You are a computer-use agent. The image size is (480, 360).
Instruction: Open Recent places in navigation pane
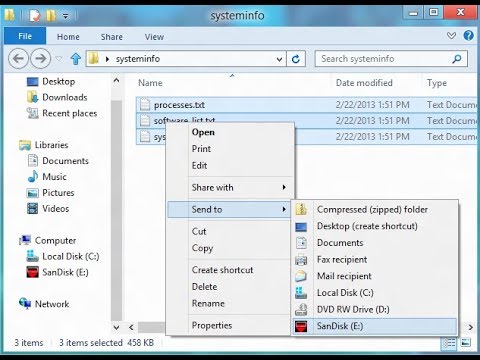62,113
